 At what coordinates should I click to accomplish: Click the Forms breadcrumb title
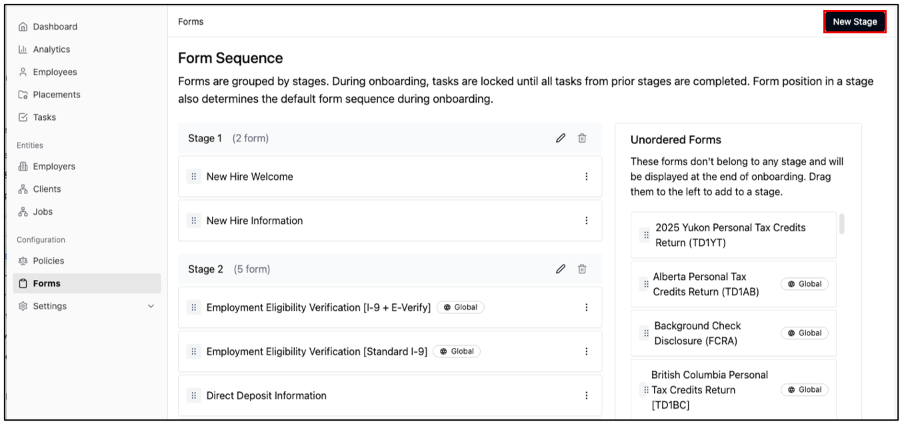[x=191, y=22]
